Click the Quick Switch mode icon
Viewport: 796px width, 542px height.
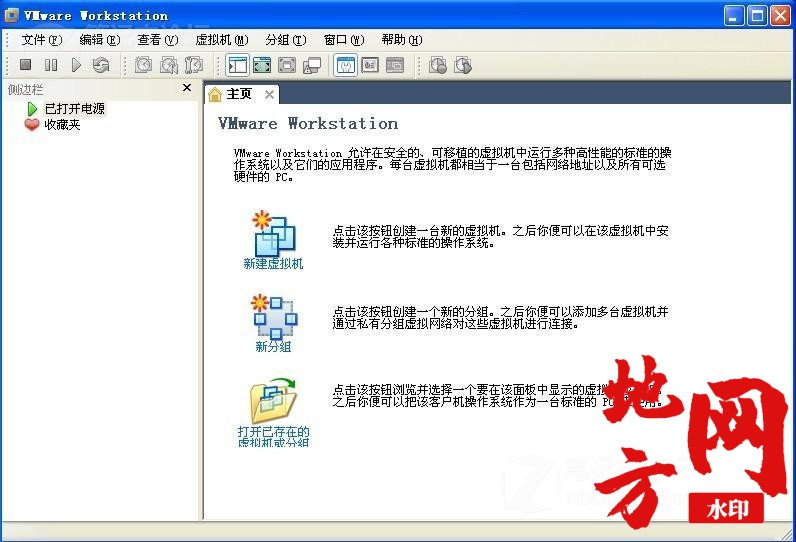[x=287, y=65]
